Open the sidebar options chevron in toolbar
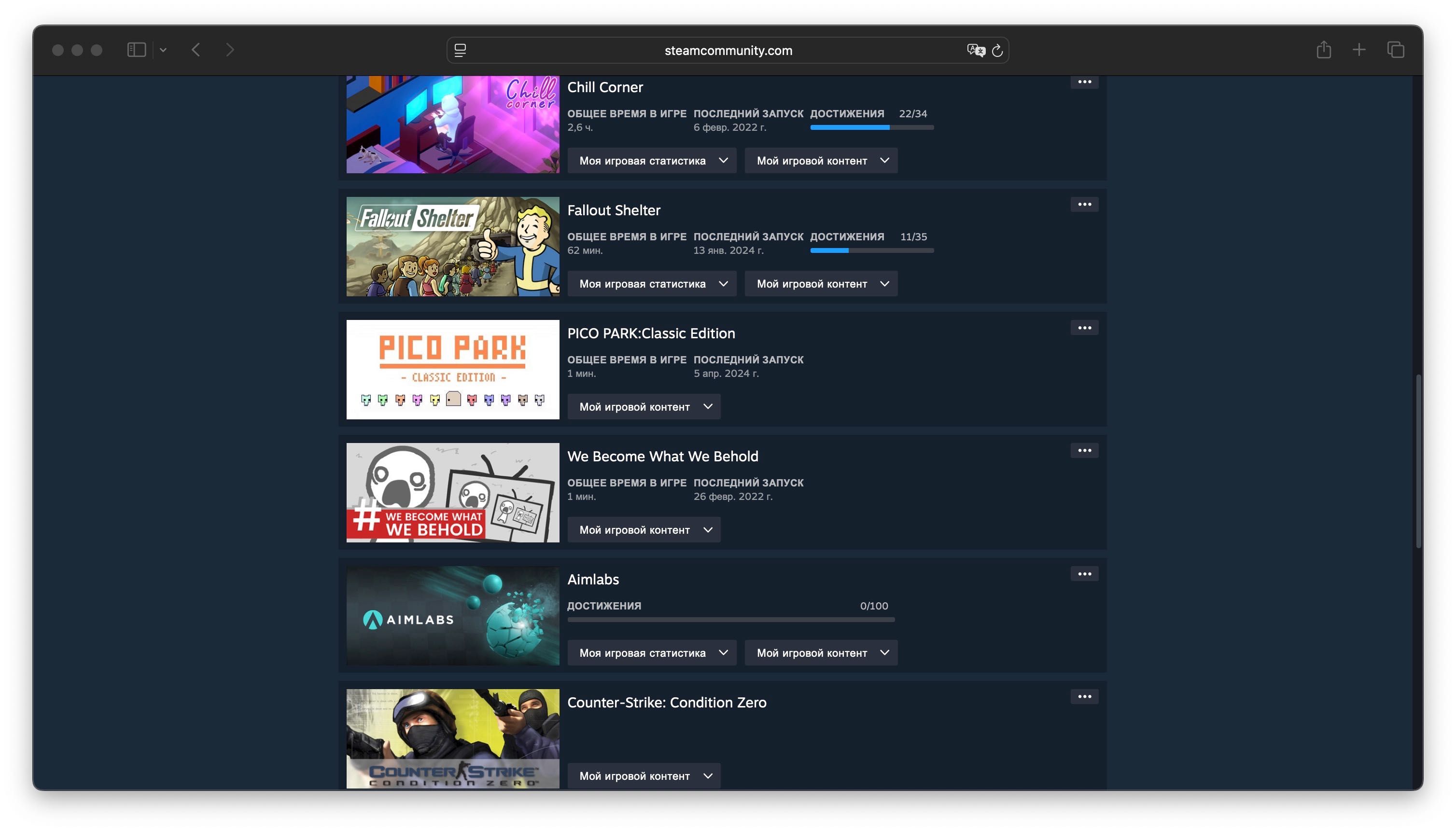 coord(163,50)
